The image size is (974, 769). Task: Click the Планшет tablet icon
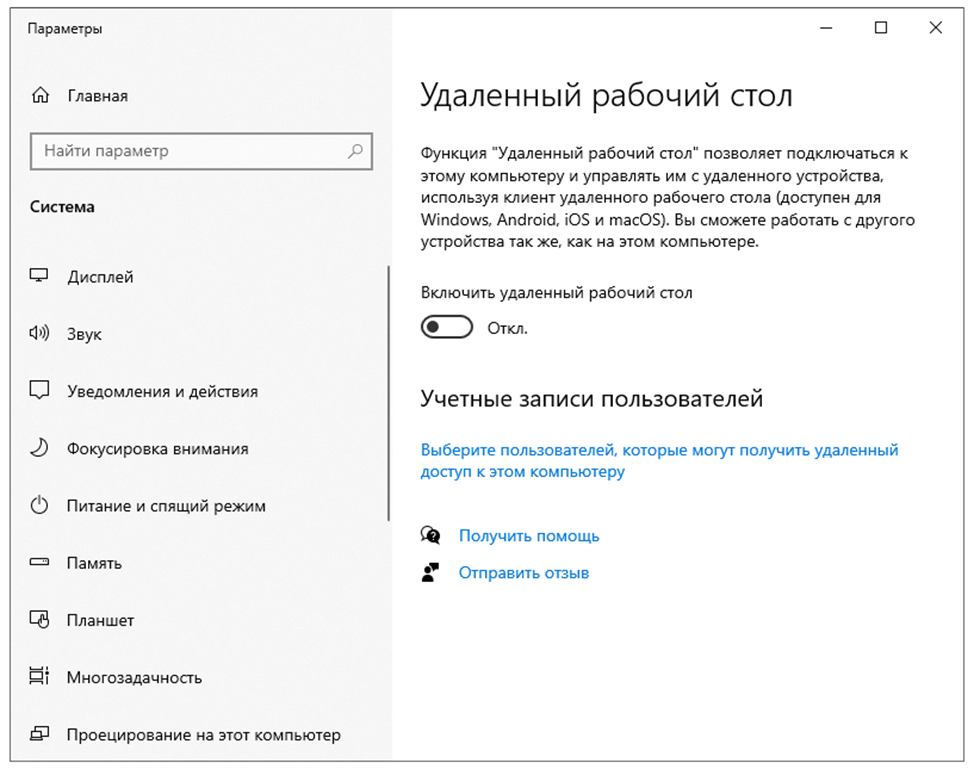(40, 620)
